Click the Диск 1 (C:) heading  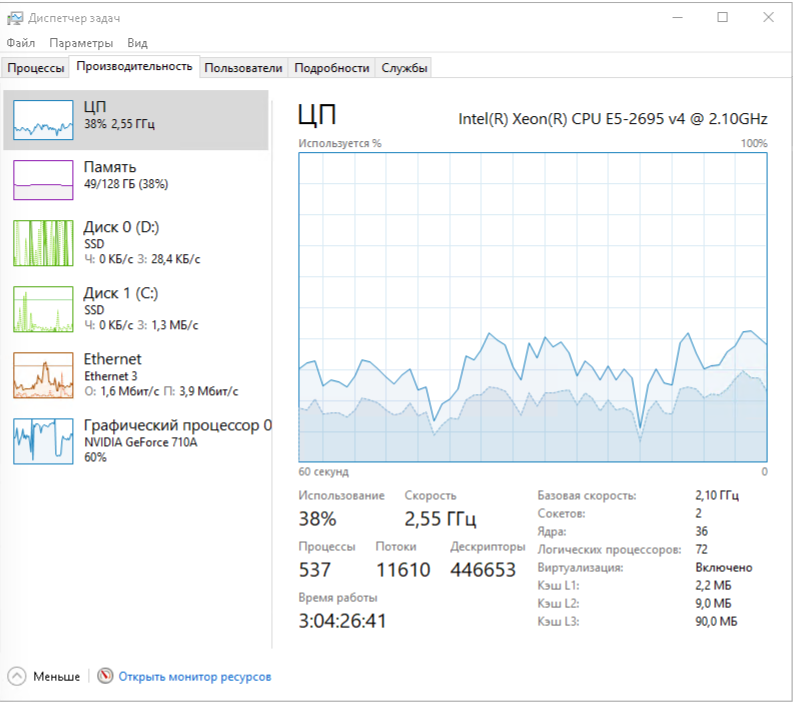pos(121,293)
